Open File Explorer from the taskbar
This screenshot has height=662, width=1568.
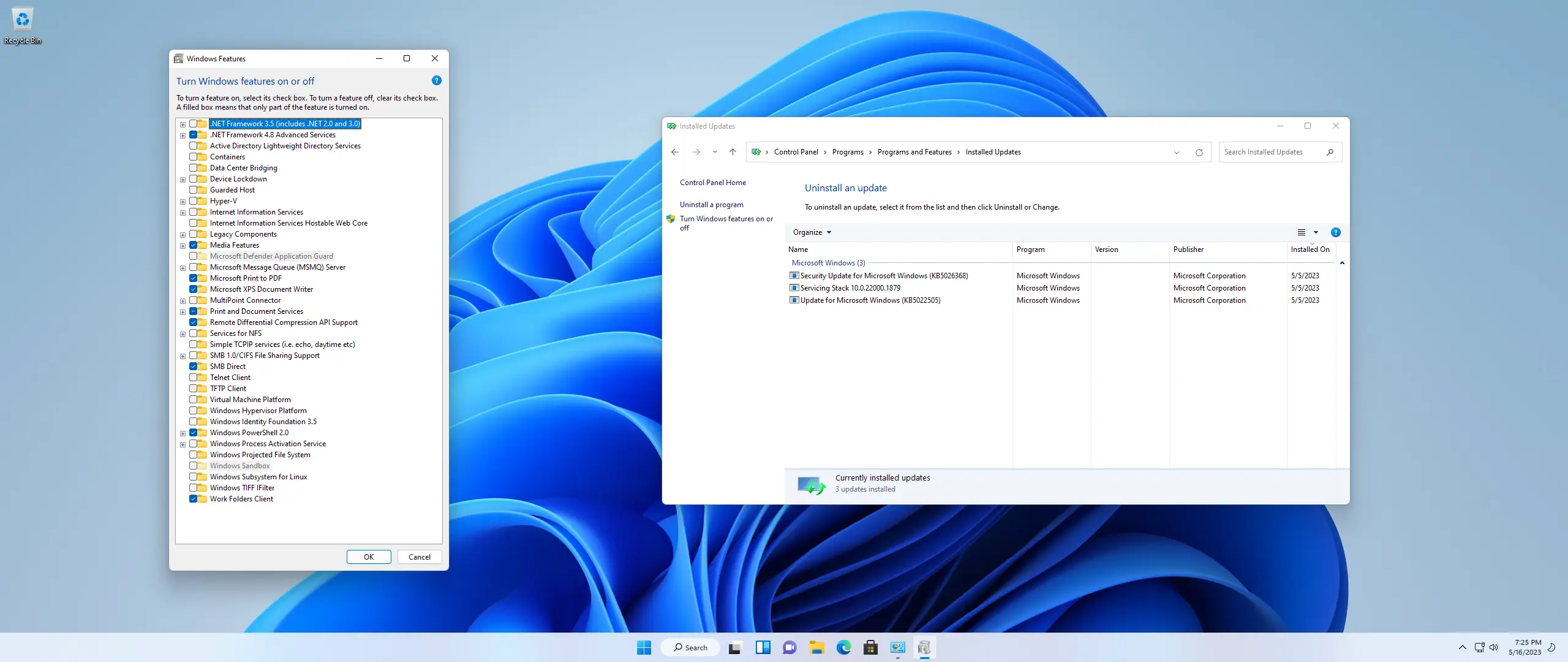(x=816, y=647)
